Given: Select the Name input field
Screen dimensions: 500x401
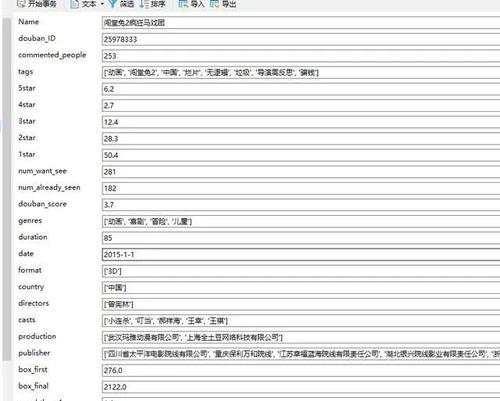Looking at the screenshot, I should point(301,23).
